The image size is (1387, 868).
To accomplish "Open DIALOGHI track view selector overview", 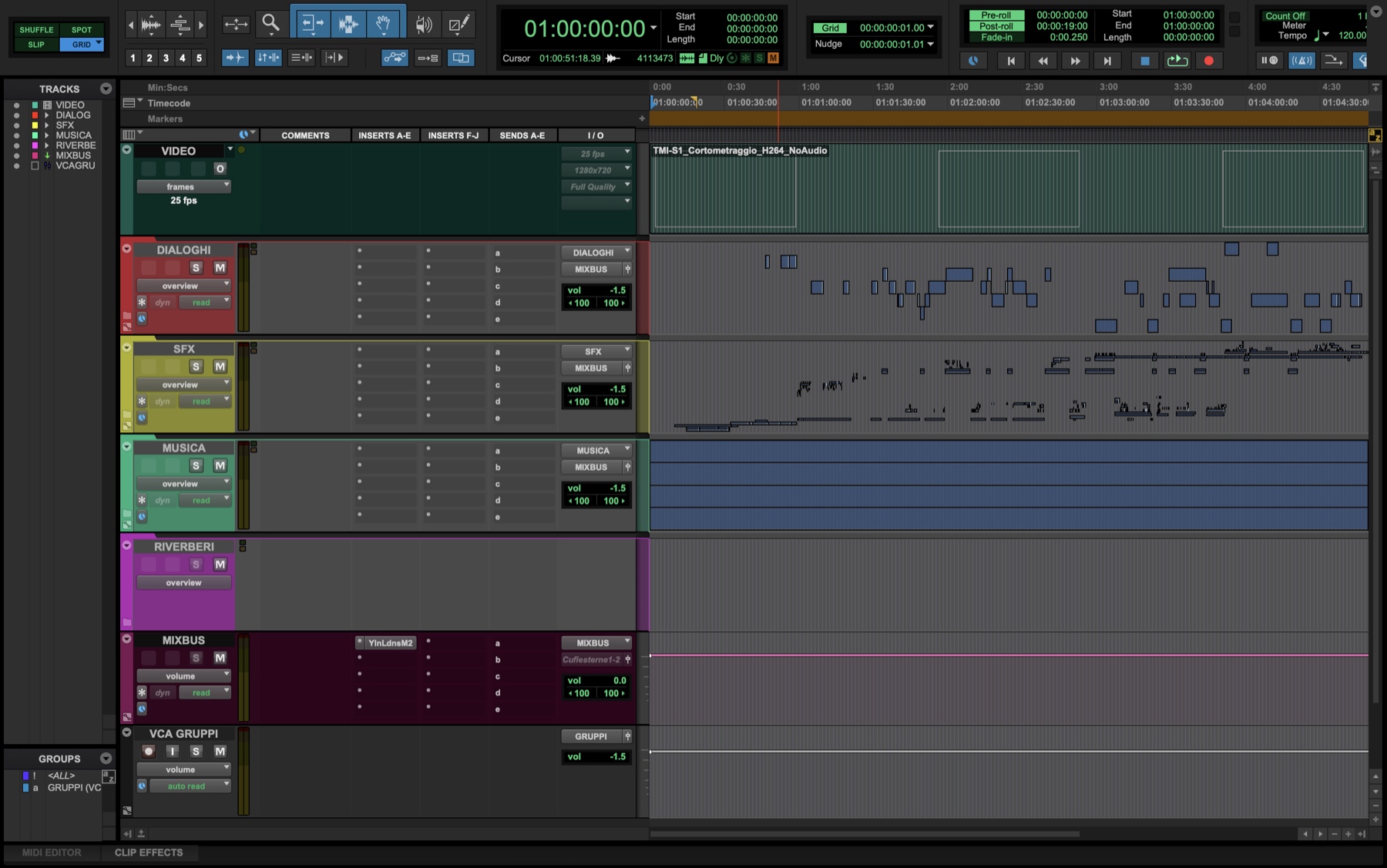I will 183,286.
